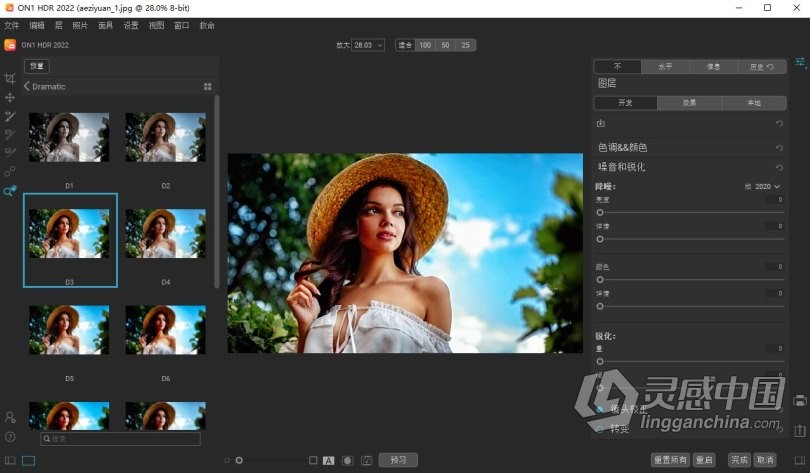The height and width of the screenshot is (473, 810).
Task: Switch presets to grid view icon
Action: [x=208, y=87]
